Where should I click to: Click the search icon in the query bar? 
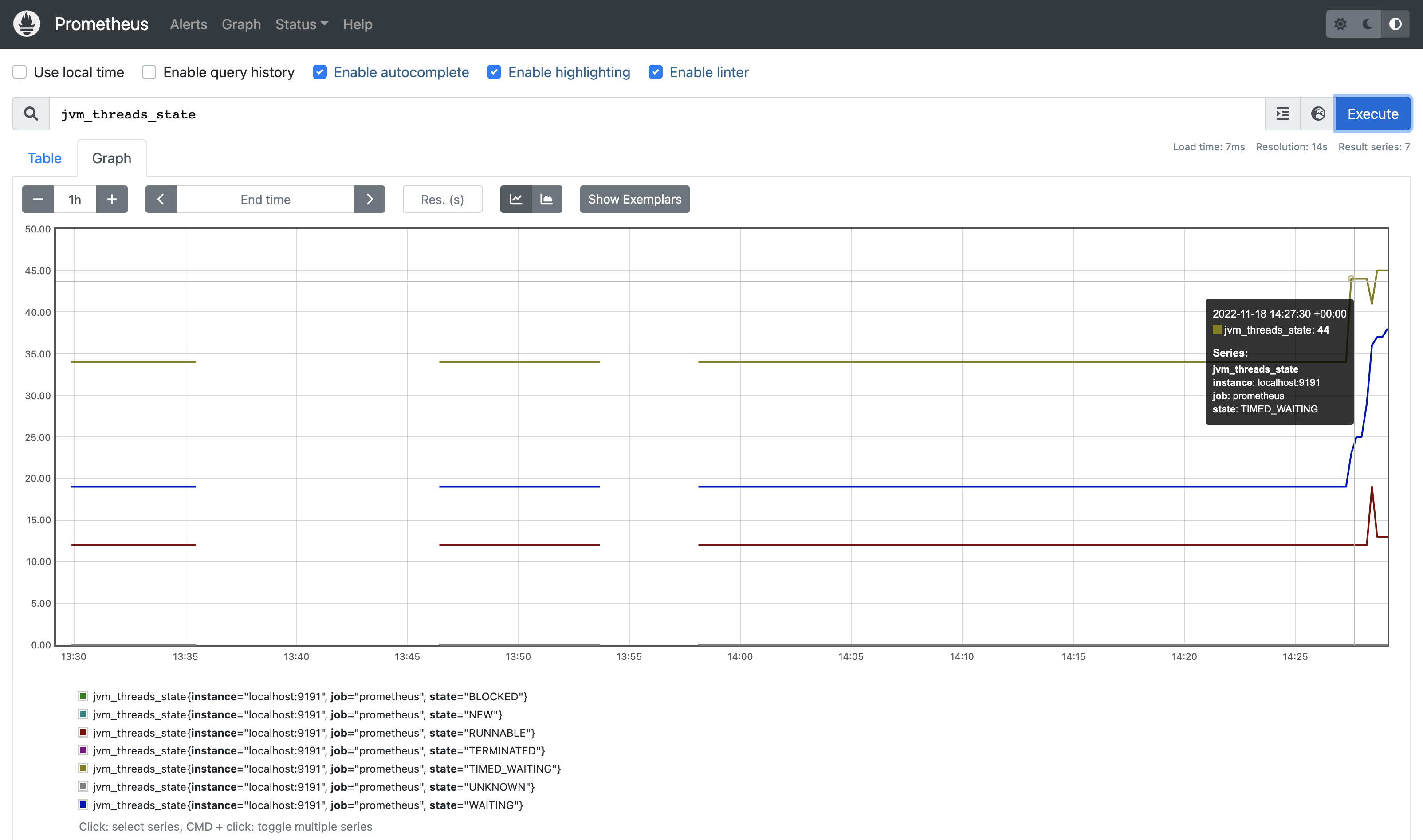point(31,113)
